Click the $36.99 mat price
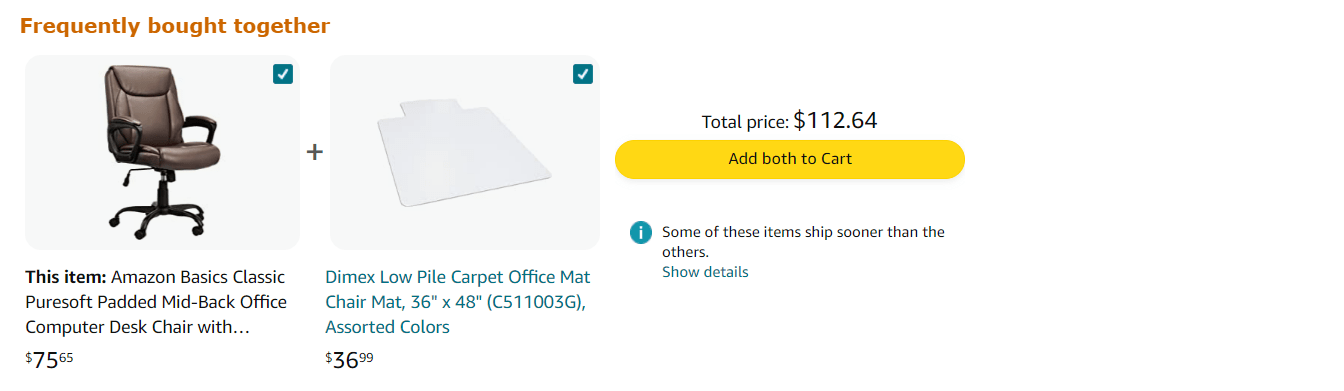 pos(350,360)
